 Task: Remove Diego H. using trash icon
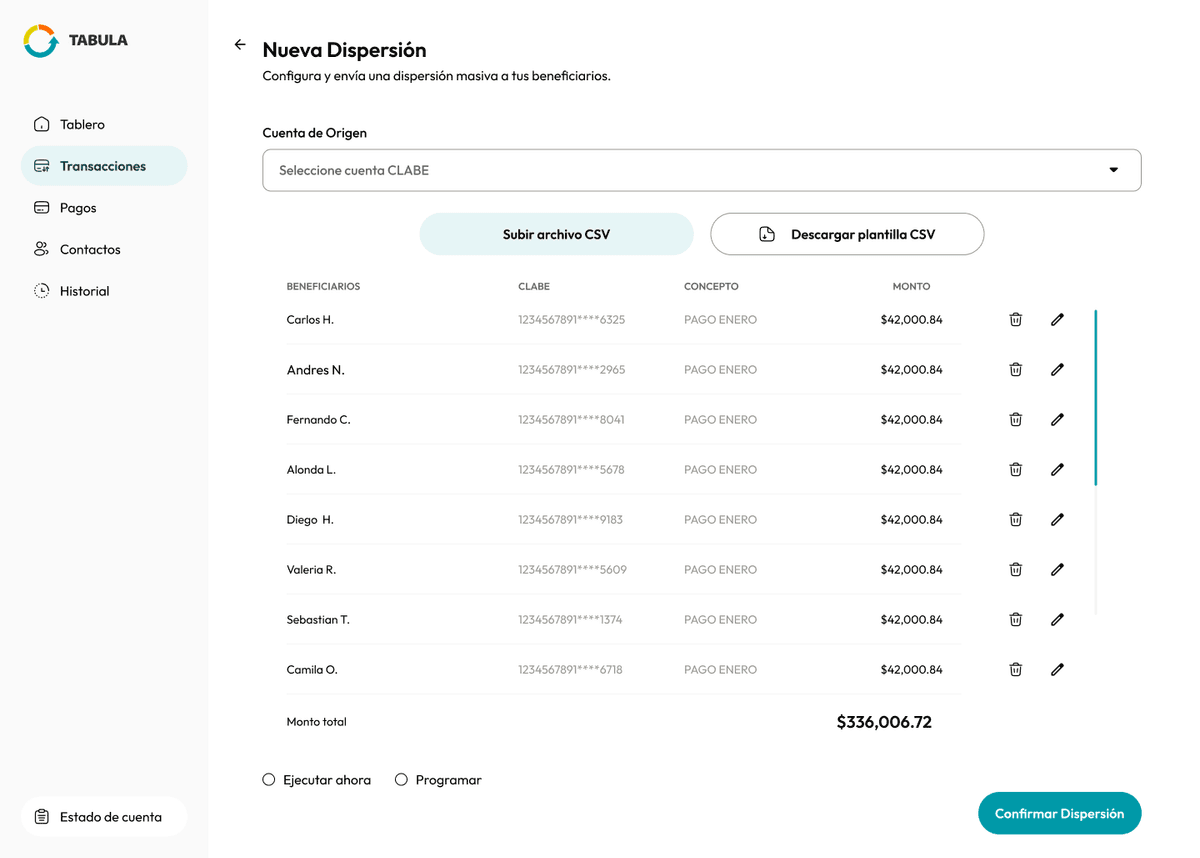1015,519
